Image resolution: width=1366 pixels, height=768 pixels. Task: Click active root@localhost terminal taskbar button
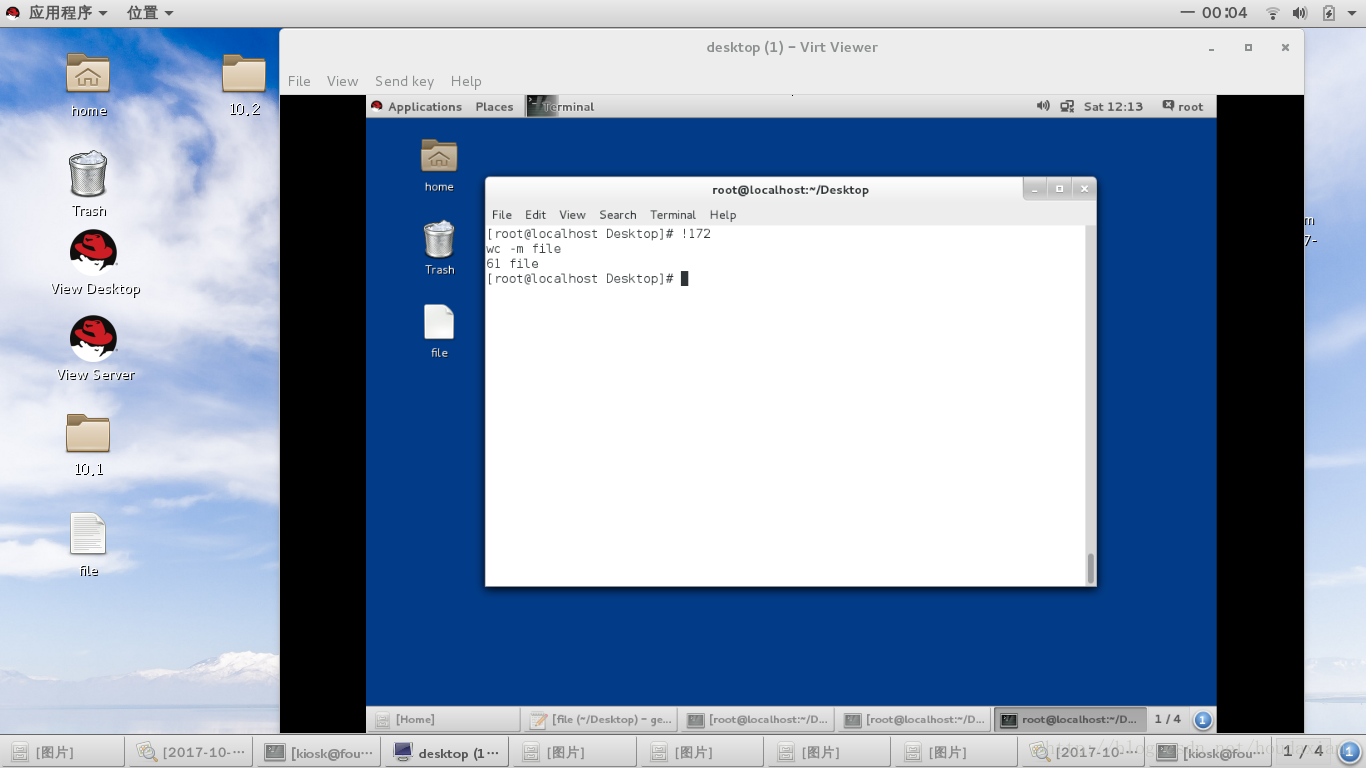[1069, 719]
